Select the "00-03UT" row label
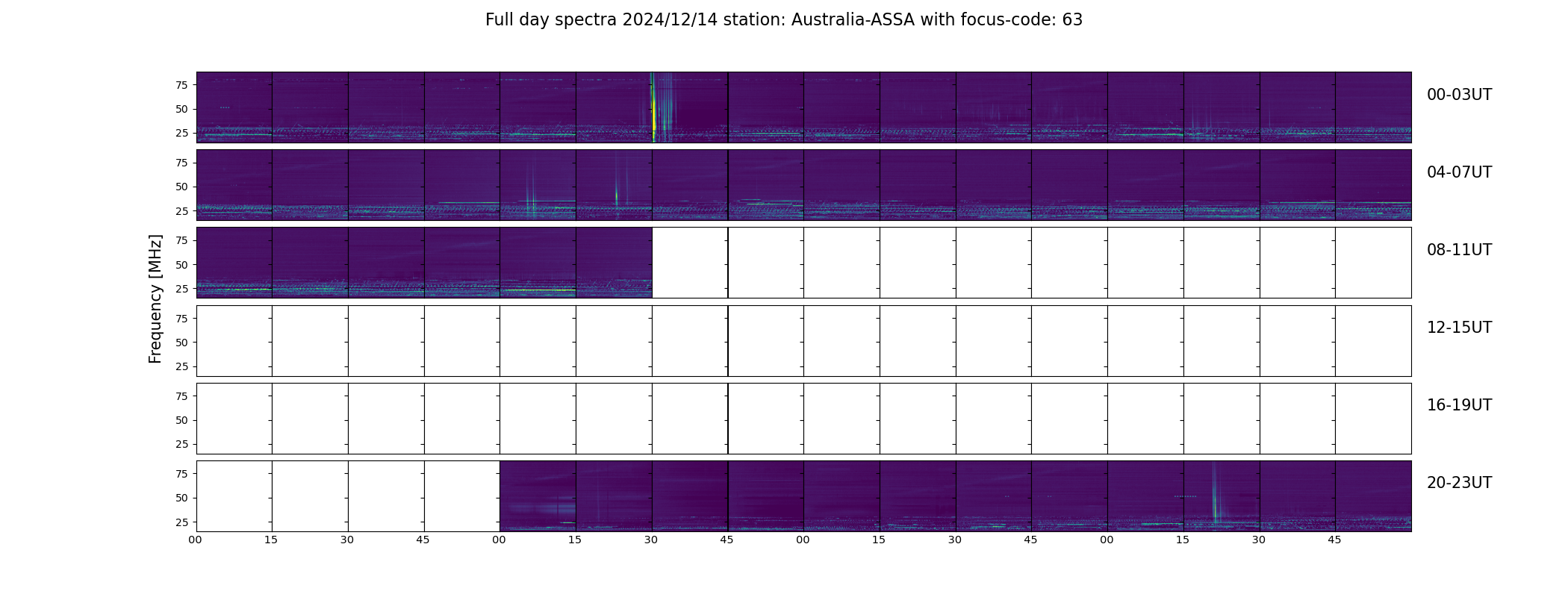The image size is (1568, 597). coord(1459,95)
